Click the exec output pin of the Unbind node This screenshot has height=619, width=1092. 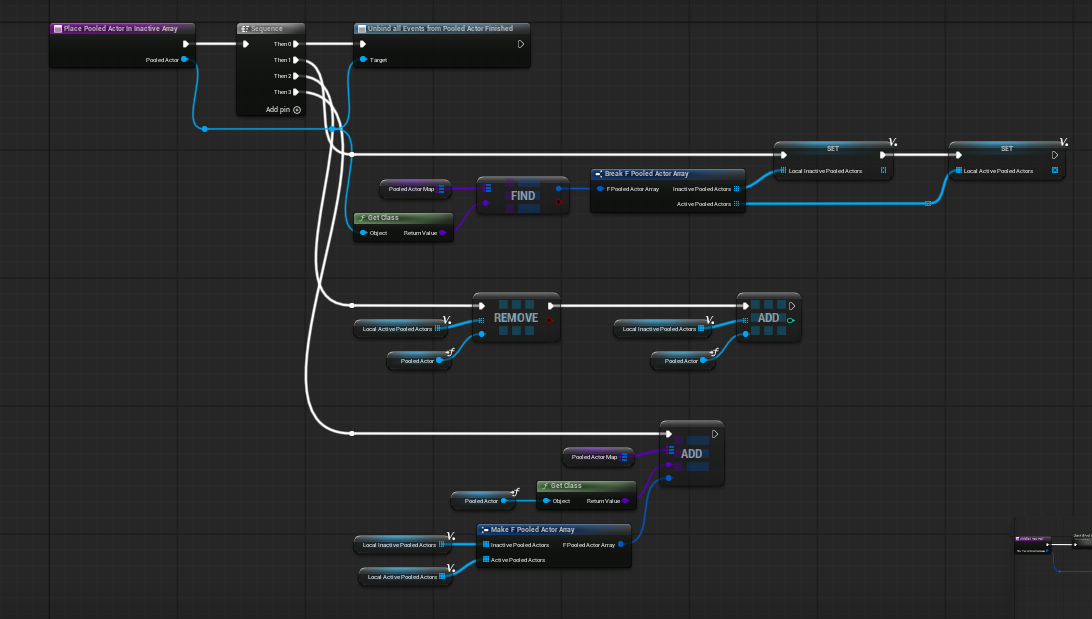point(520,44)
